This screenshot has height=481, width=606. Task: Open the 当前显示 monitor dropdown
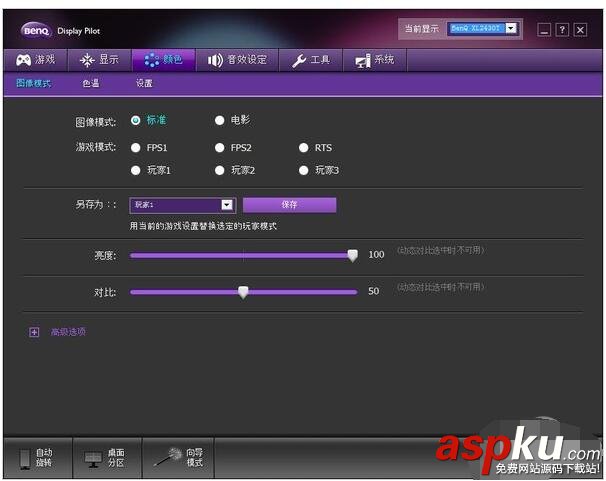pos(482,29)
